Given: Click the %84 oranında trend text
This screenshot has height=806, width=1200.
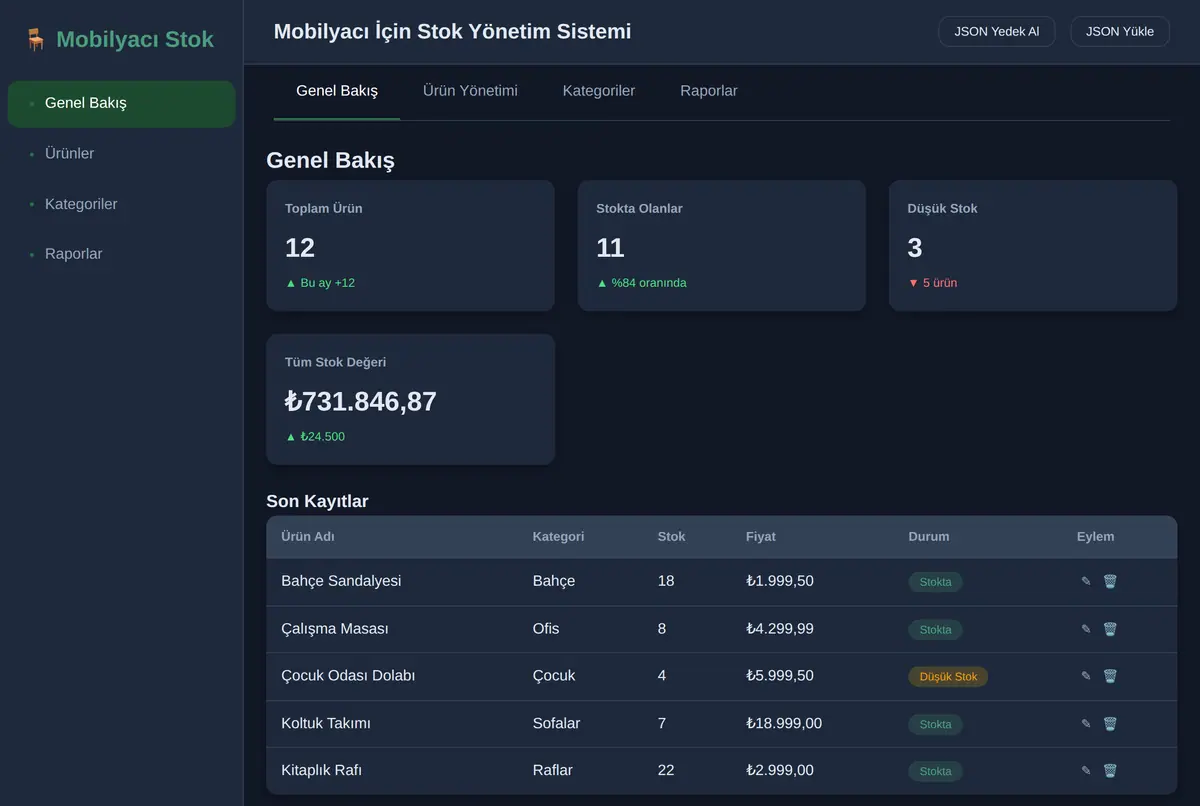Looking at the screenshot, I should (x=641, y=283).
